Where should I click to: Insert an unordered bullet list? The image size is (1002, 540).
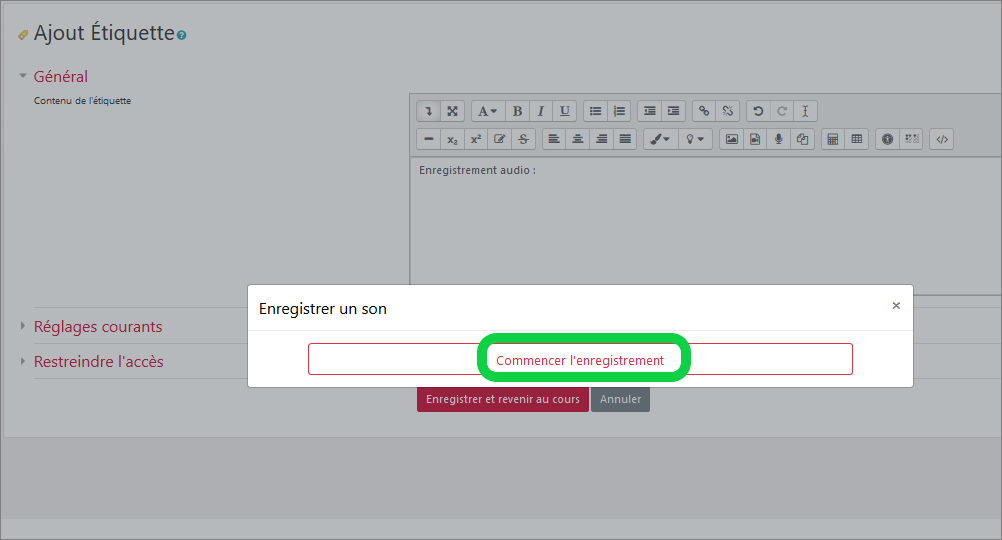pos(596,111)
